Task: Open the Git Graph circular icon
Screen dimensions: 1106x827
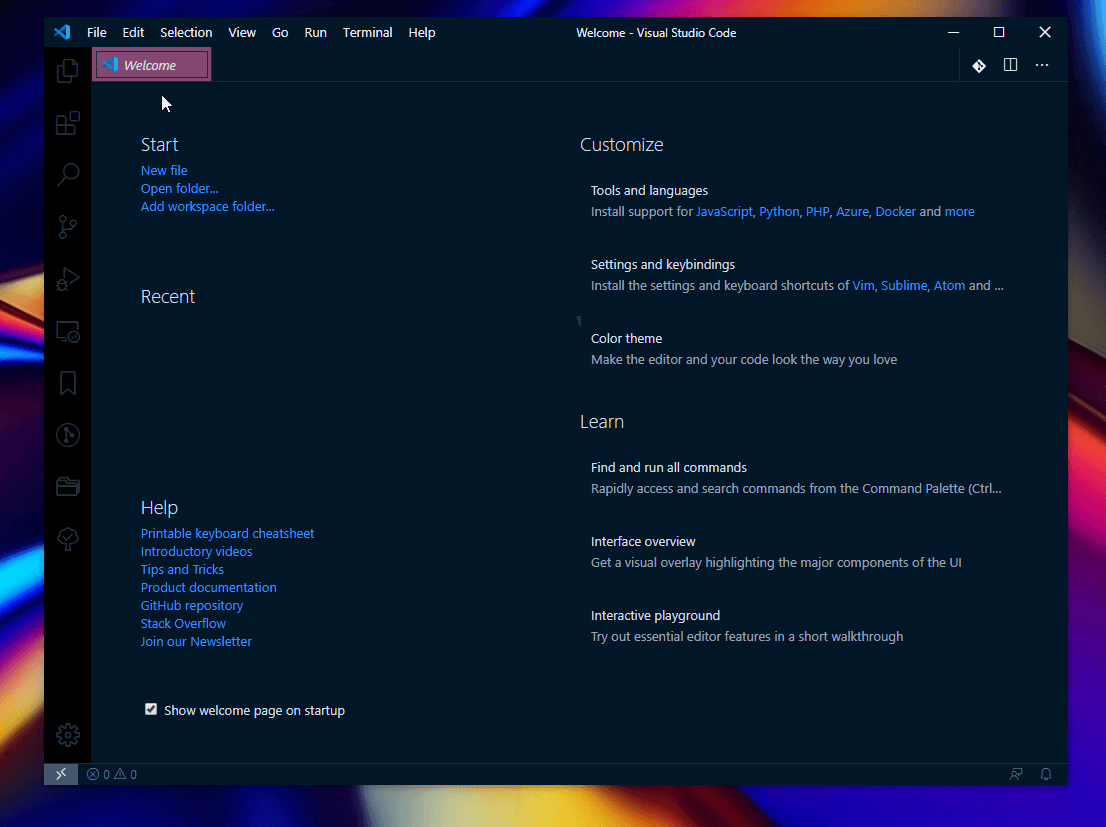Action: click(68, 435)
